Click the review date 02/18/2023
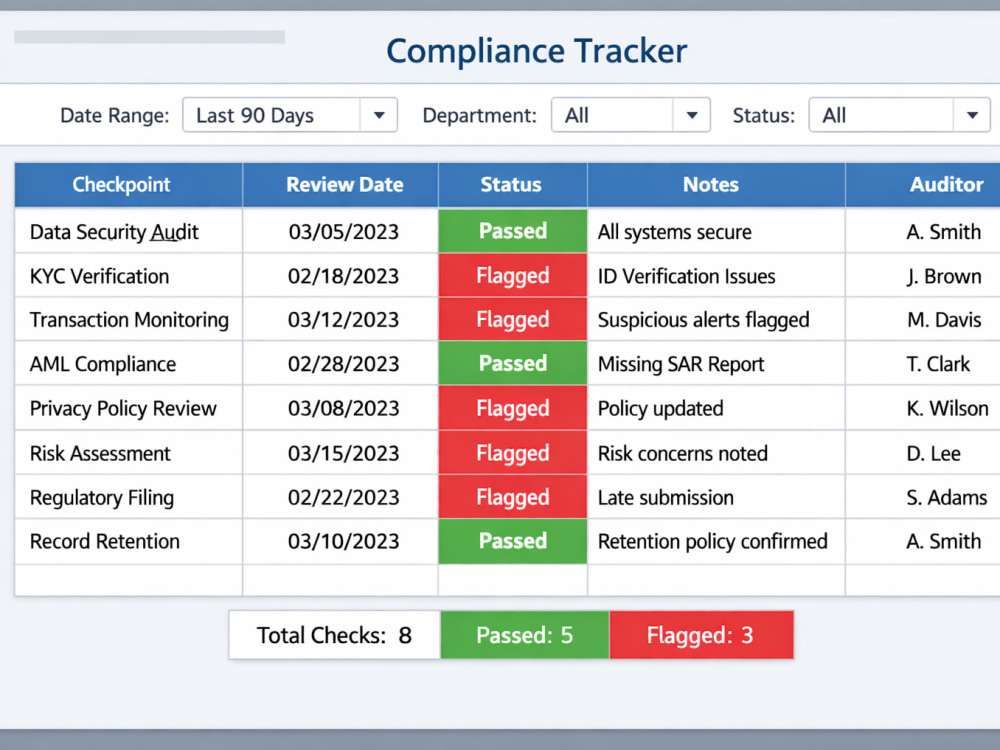Viewport: 1000px width, 750px height. click(x=344, y=276)
